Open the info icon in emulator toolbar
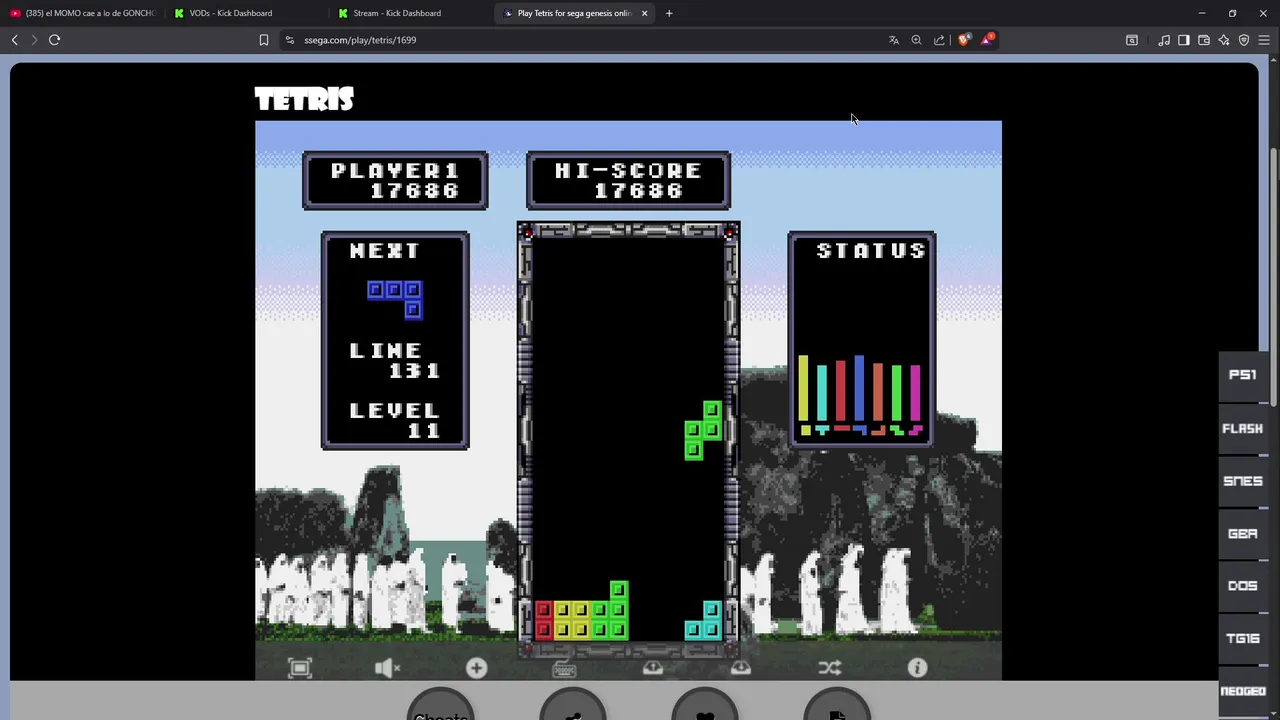 tap(917, 668)
